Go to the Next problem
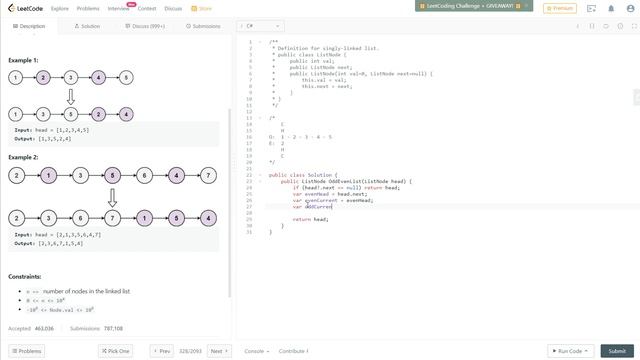640x360 pixels. tap(219, 351)
